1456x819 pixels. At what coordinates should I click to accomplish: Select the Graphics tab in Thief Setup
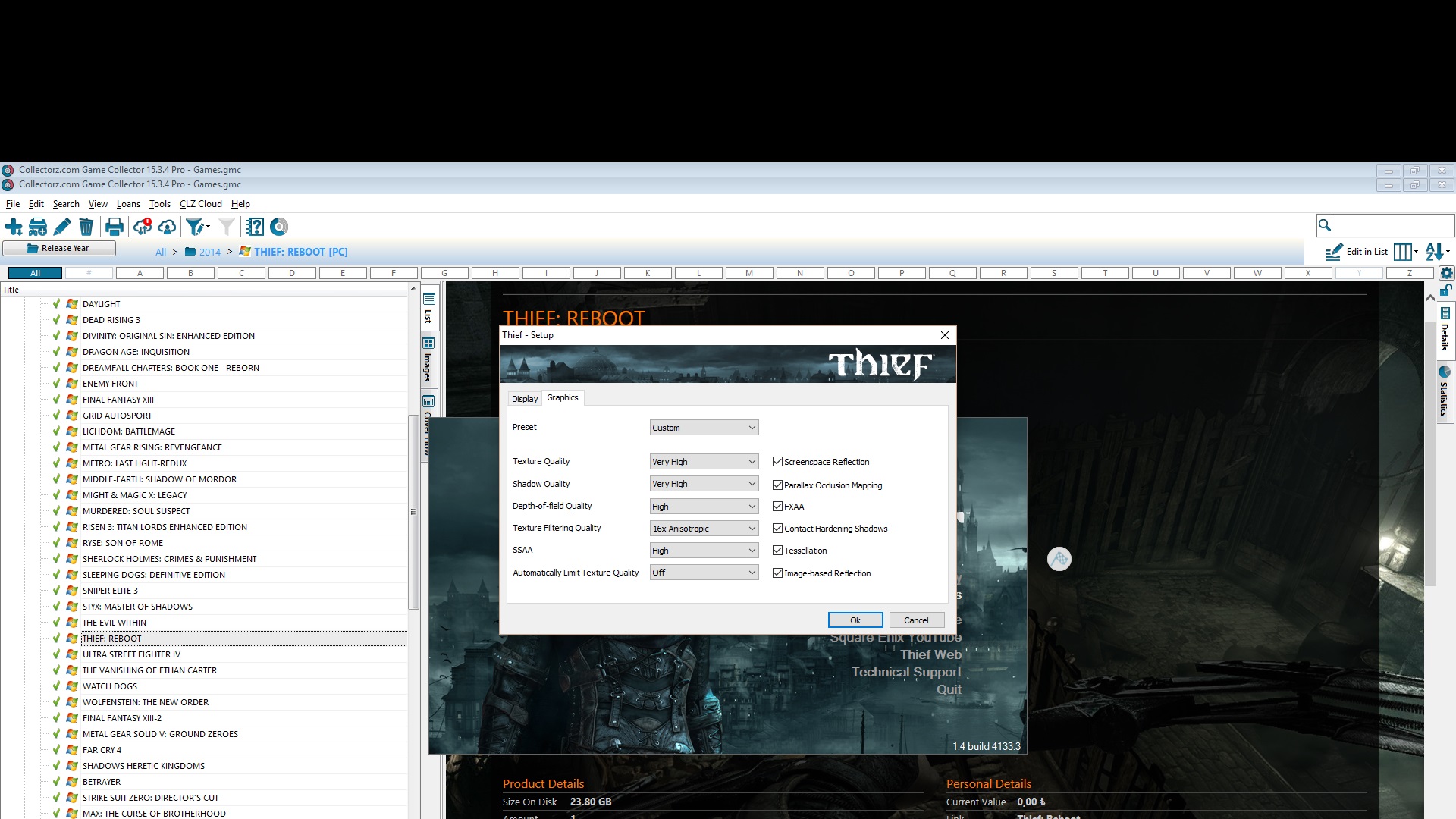click(563, 397)
